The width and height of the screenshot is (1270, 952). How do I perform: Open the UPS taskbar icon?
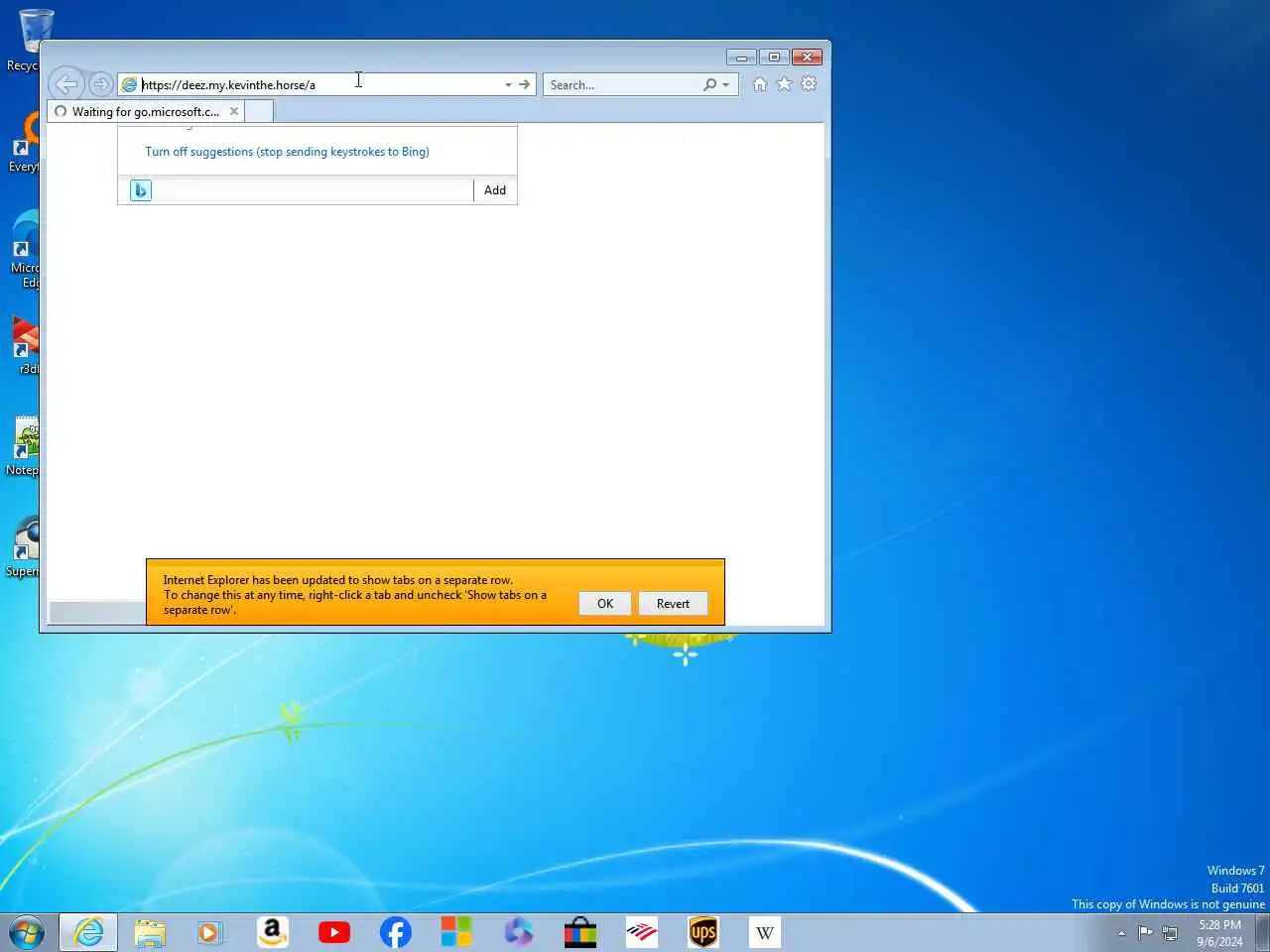tap(703, 932)
